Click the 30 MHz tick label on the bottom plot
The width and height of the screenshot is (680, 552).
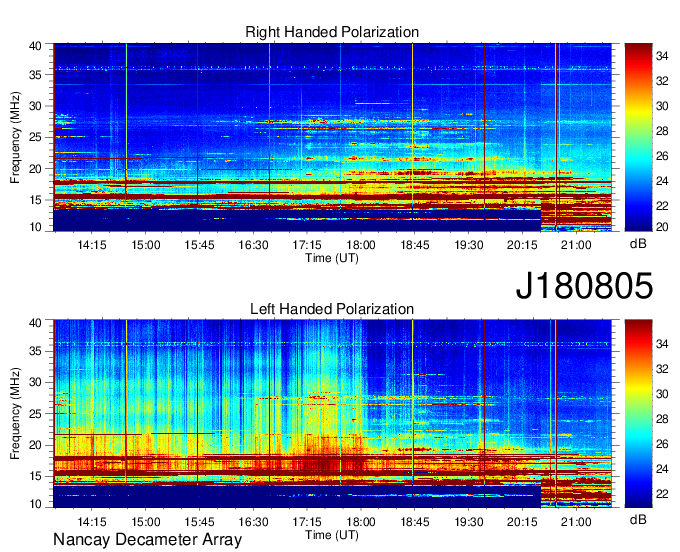36,382
